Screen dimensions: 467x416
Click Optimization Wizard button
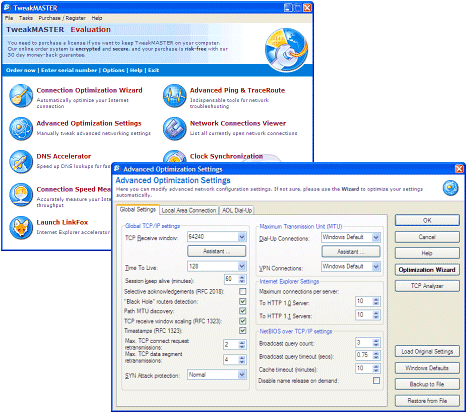tap(427, 270)
